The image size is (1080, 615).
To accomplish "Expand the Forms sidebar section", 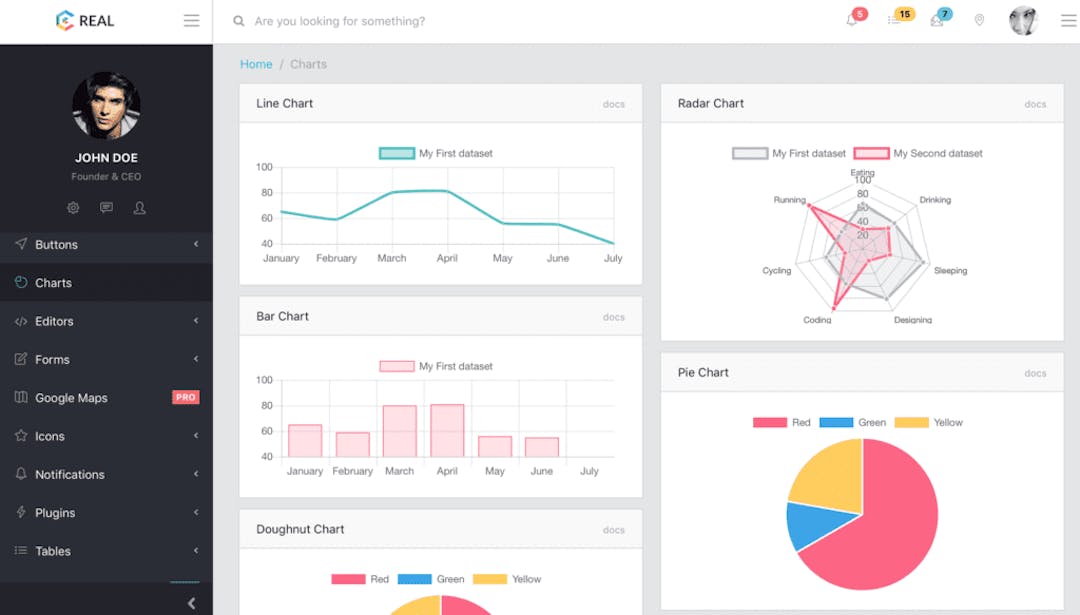I will (x=54, y=359).
